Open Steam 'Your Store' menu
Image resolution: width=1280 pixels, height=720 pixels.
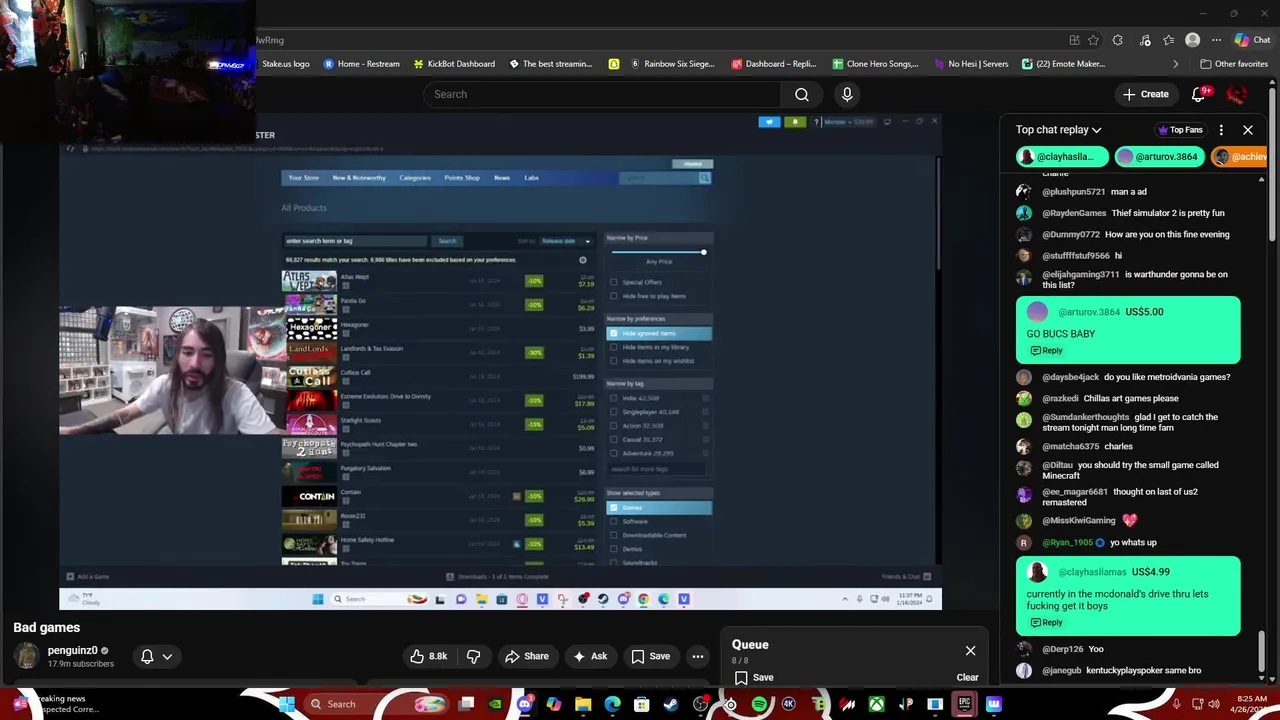click(x=303, y=178)
